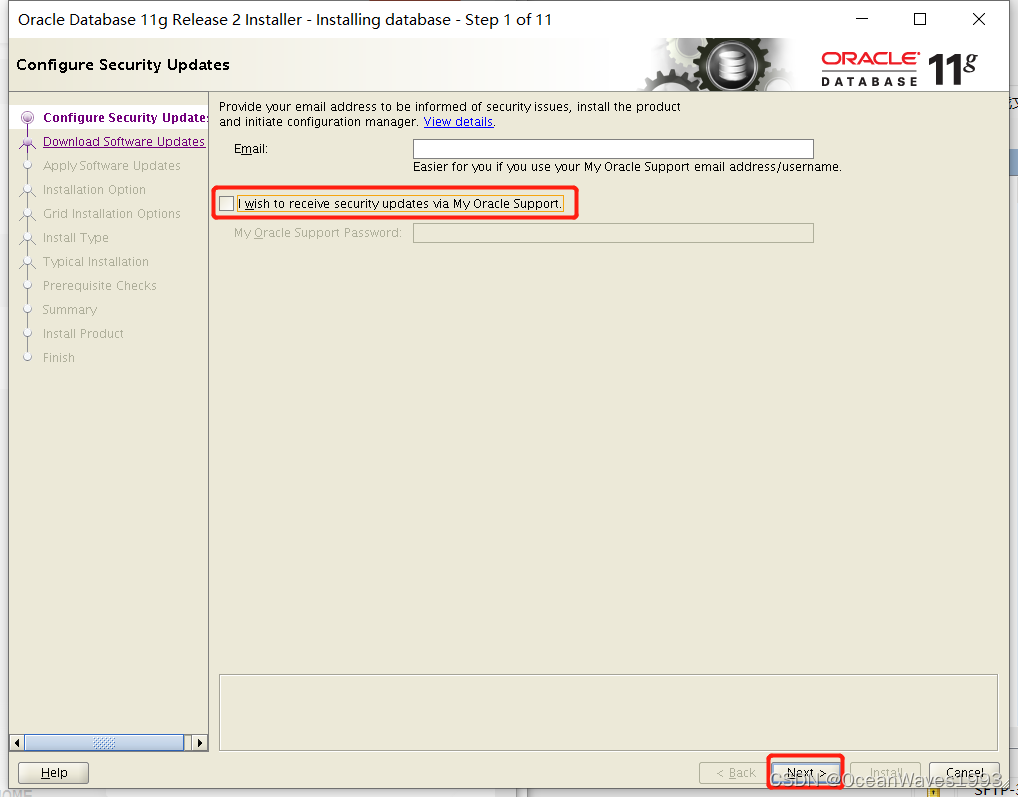Viewport: 1018px width, 797px height.
Task: Close the installer window
Action: [x=978, y=19]
